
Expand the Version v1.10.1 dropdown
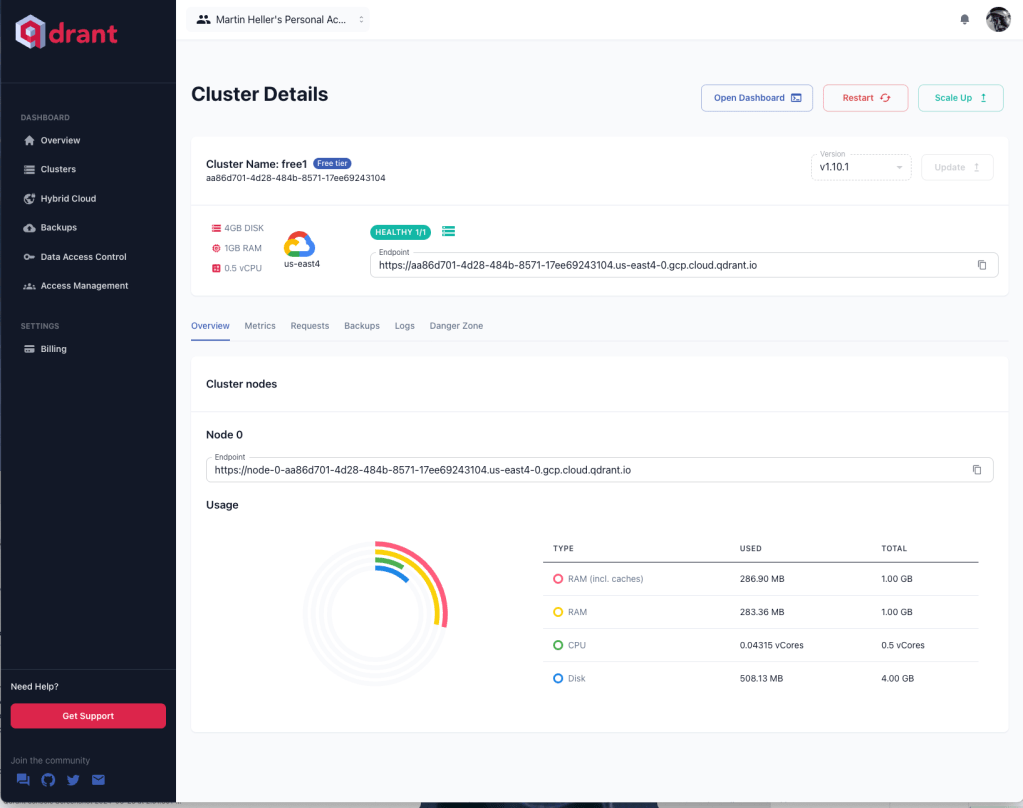pos(861,167)
